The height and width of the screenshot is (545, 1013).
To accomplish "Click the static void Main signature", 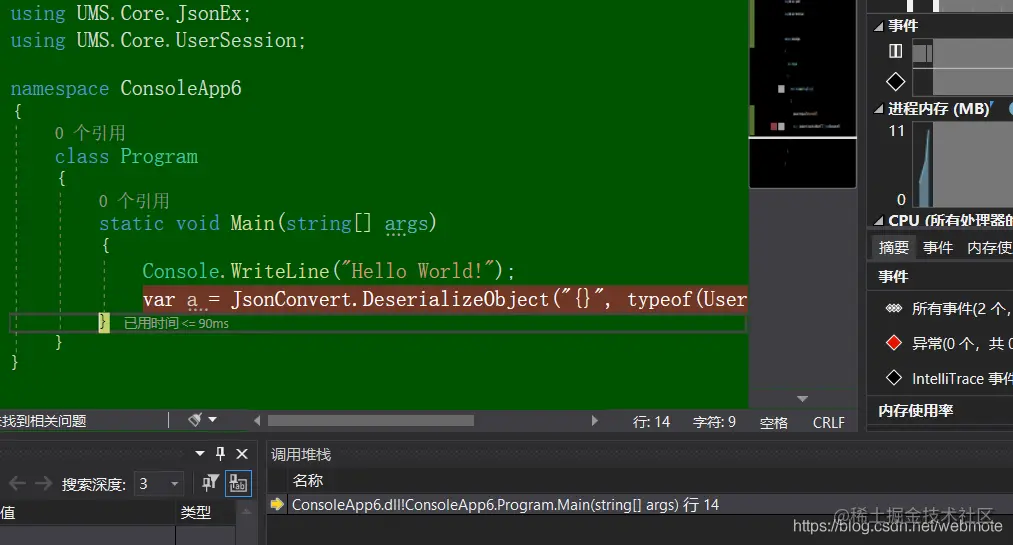I will (268, 223).
